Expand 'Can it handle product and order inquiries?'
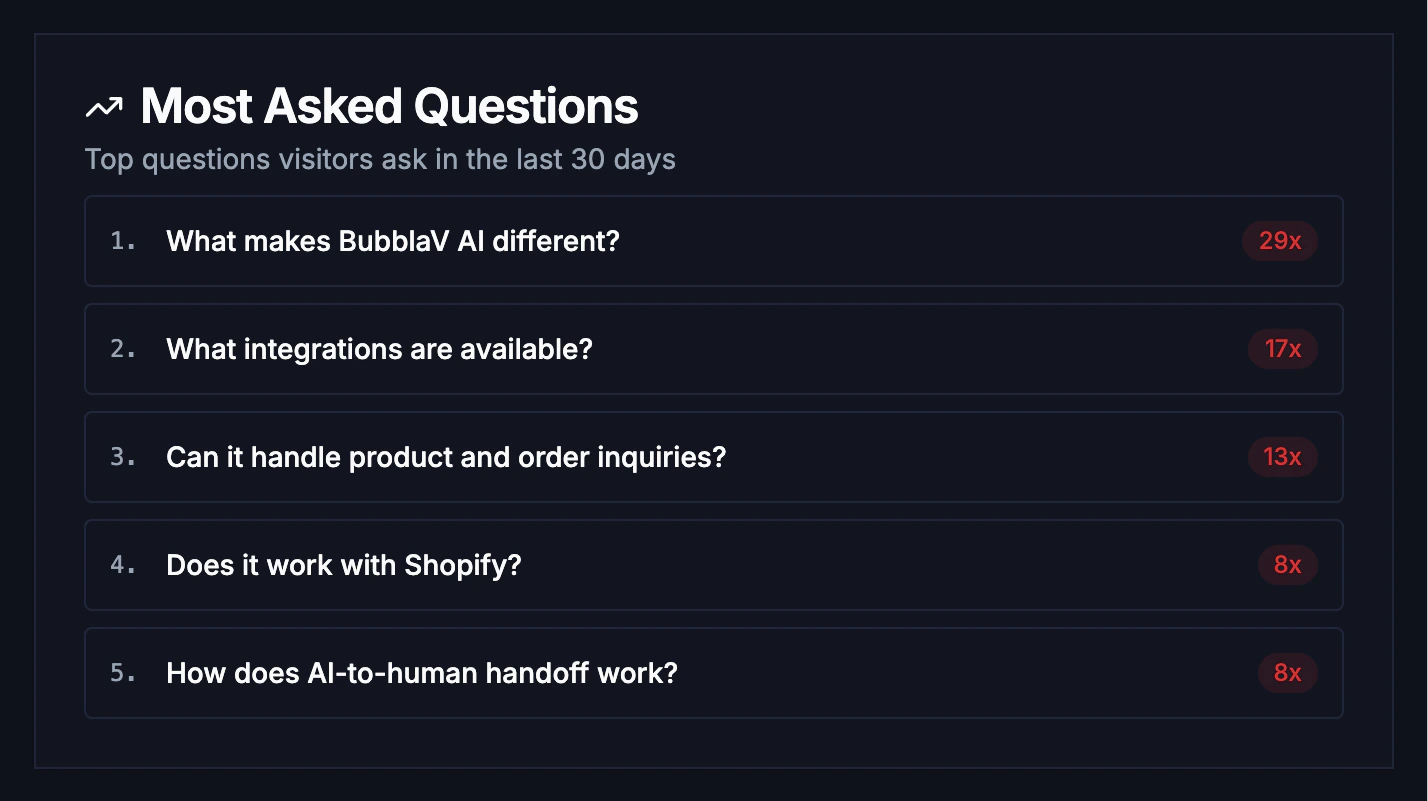This screenshot has width=1428, height=801. pyautogui.click(x=446, y=457)
